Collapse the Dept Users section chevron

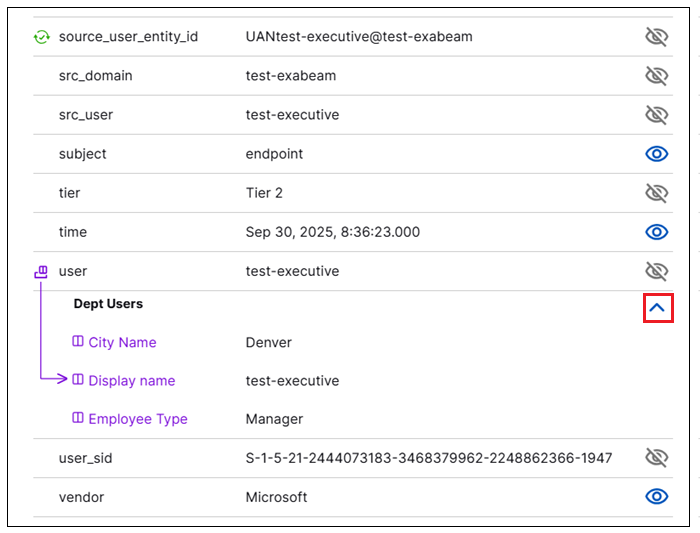[657, 308]
